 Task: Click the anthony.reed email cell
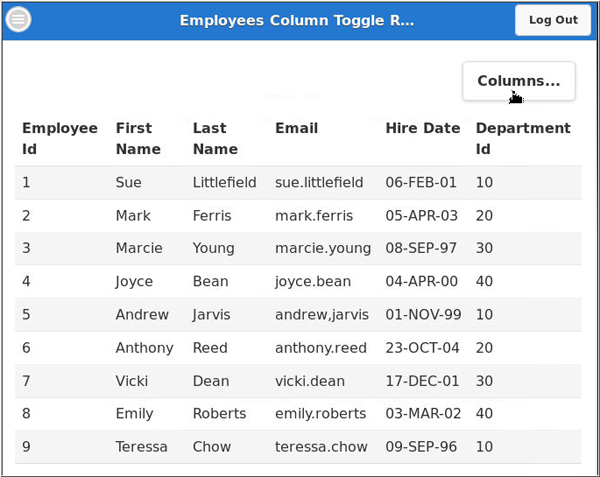(x=320, y=348)
